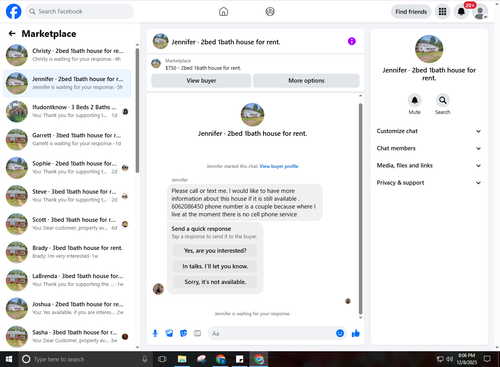Open Joshua's 2bed 1bath conversation
This screenshot has width=500, height=367.
coord(68,308)
